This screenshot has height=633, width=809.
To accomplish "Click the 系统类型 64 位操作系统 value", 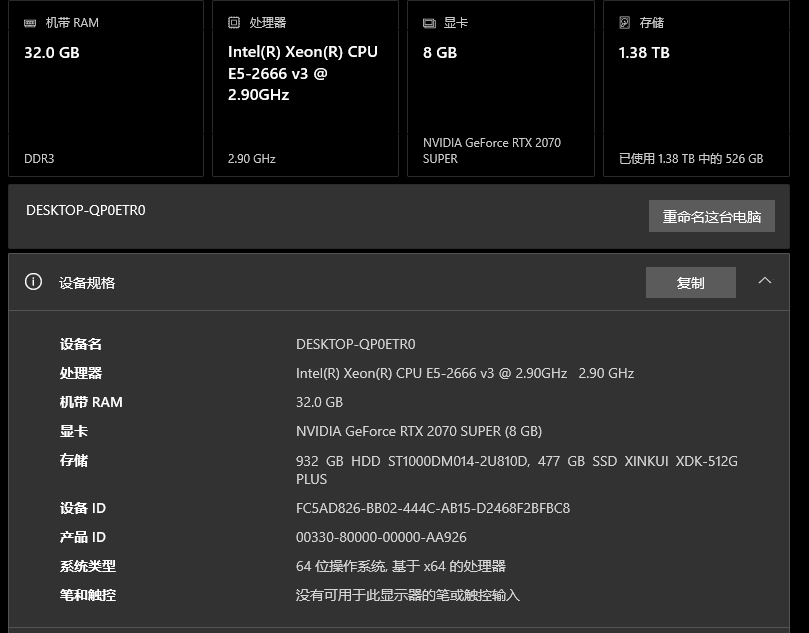I will [400, 566].
